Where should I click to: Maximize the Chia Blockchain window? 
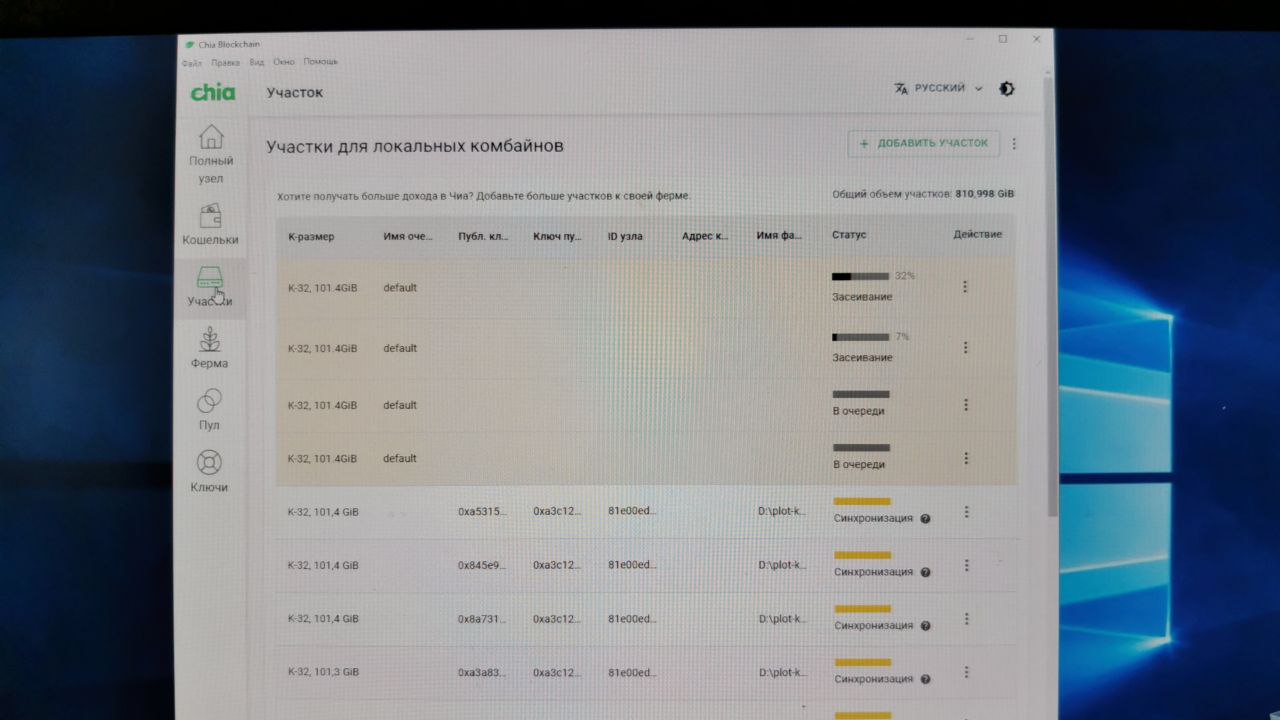click(x=1003, y=39)
